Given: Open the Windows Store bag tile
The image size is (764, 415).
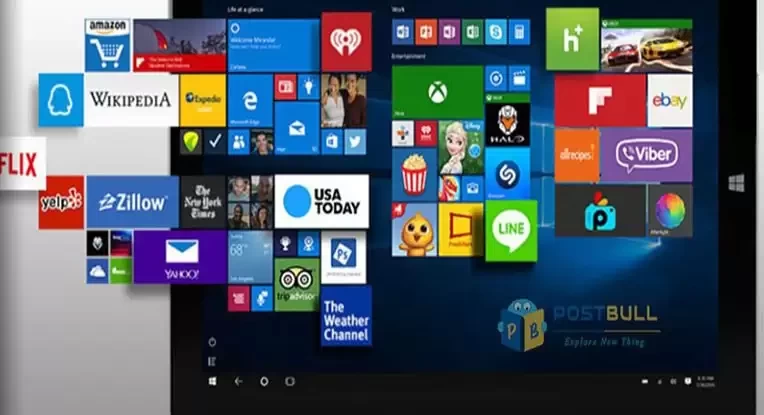Looking at the screenshot, I should [x=332, y=142].
